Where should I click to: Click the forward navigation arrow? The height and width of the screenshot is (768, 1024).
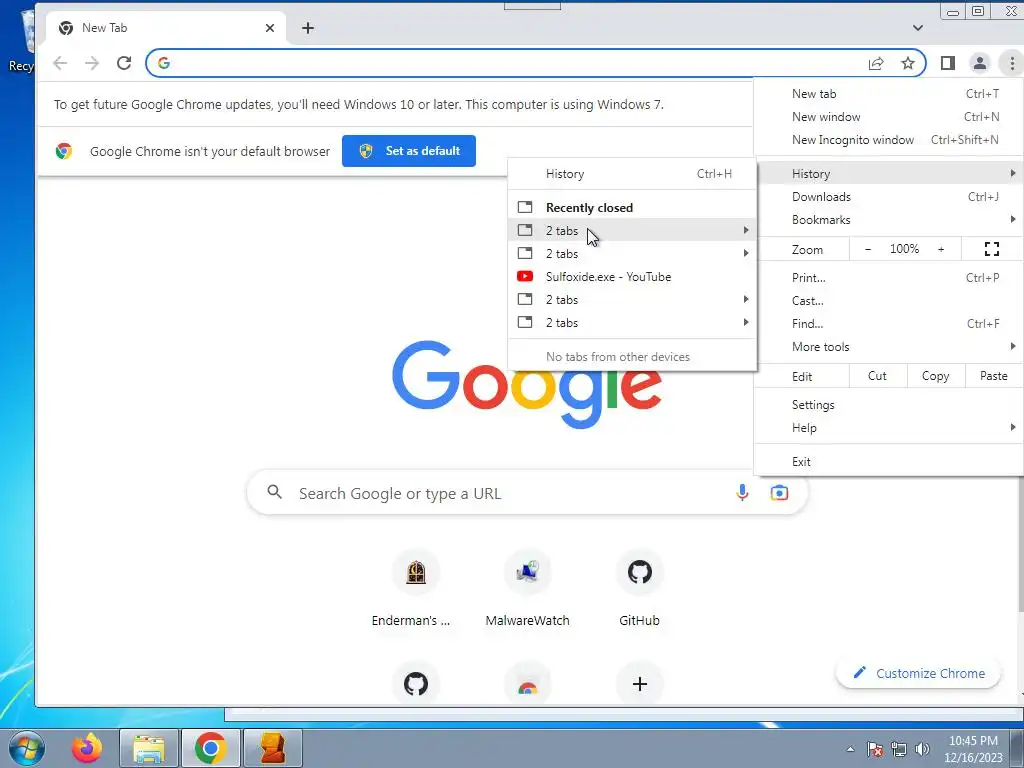coord(92,63)
